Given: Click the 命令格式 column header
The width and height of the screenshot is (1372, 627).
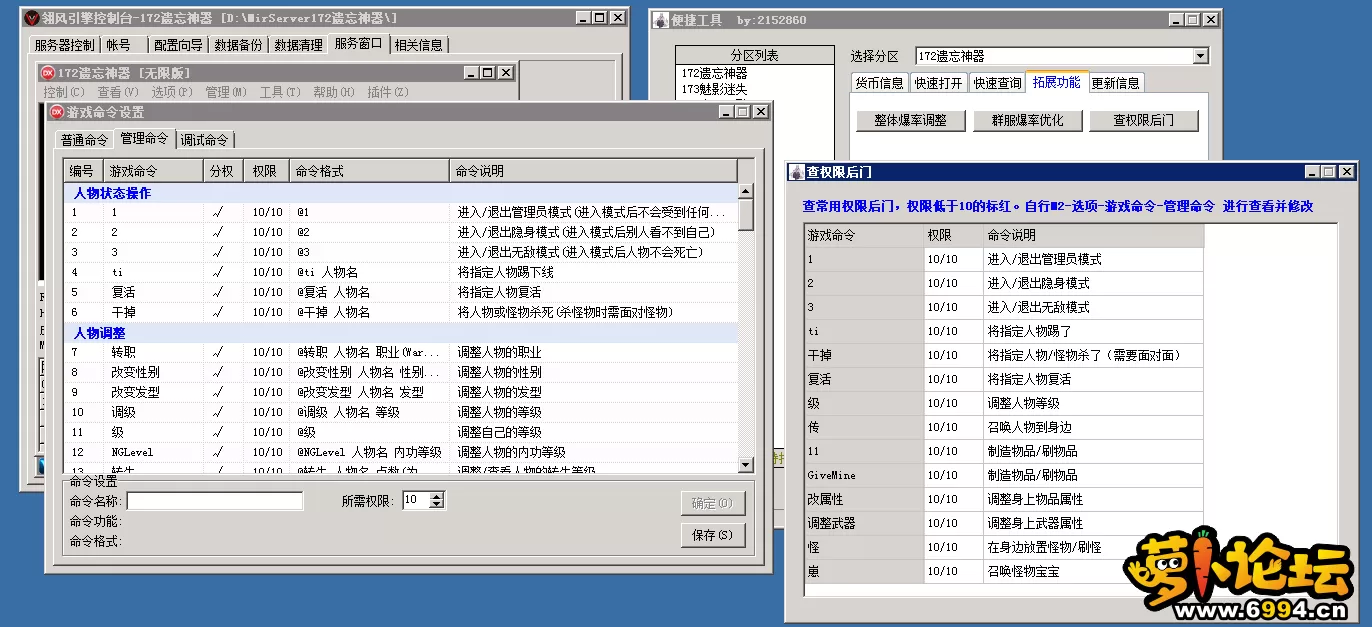Looking at the screenshot, I should pyautogui.click(x=369, y=171).
